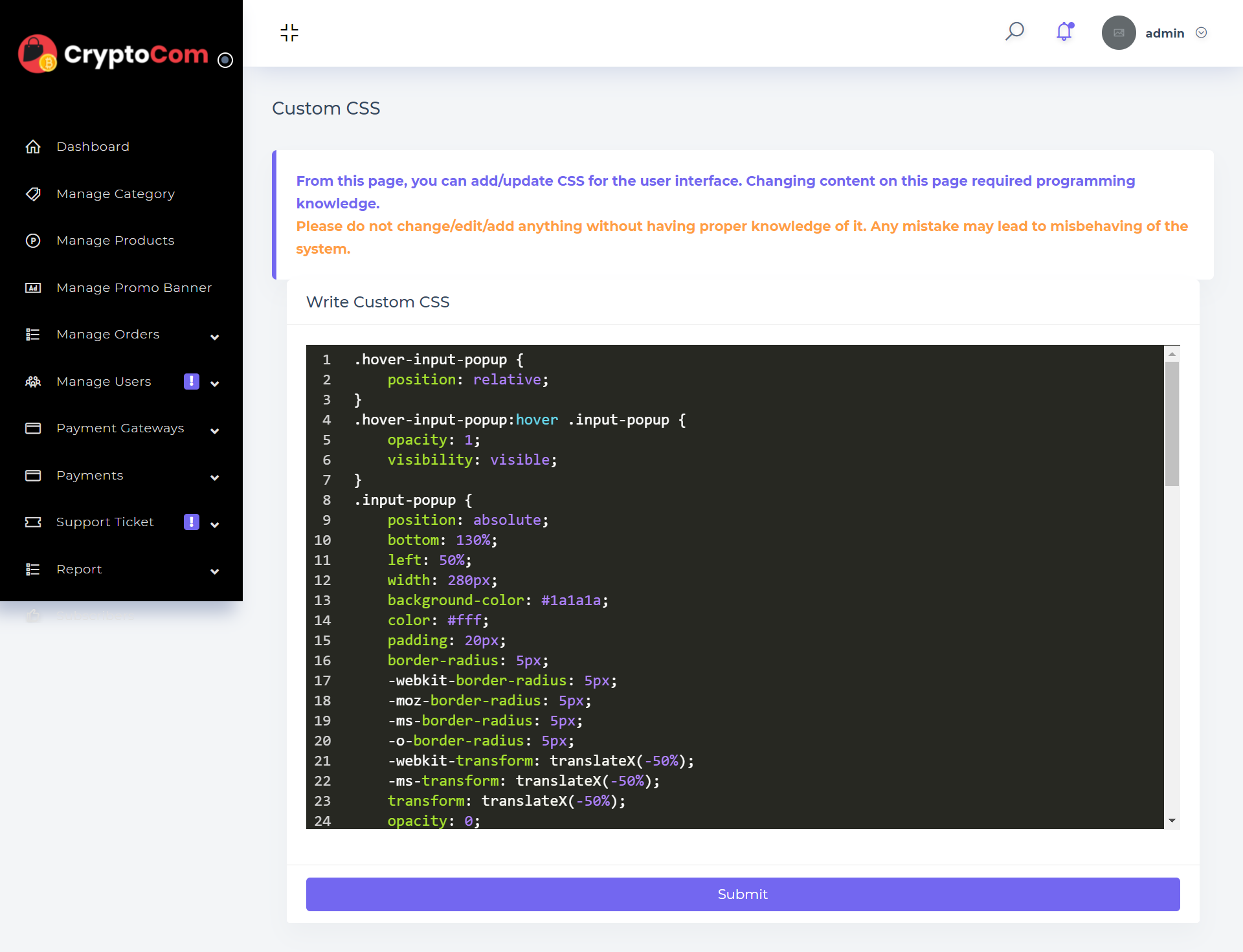Open the Payments menu link

pos(89,476)
